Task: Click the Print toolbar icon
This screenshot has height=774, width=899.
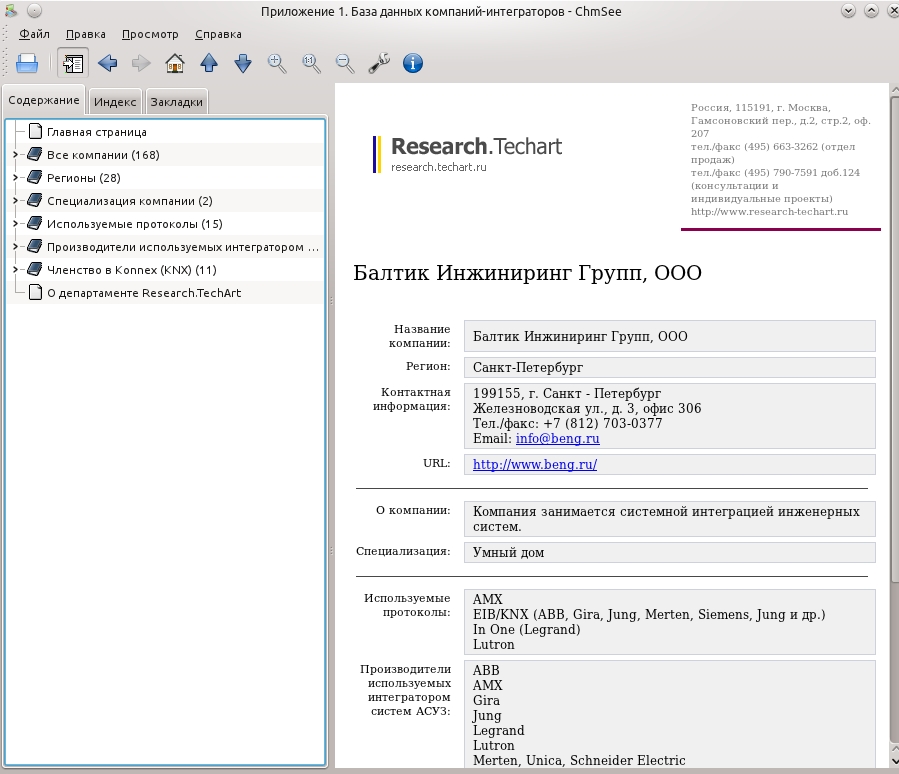Action: pyautogui.click(x=27, y=63)
